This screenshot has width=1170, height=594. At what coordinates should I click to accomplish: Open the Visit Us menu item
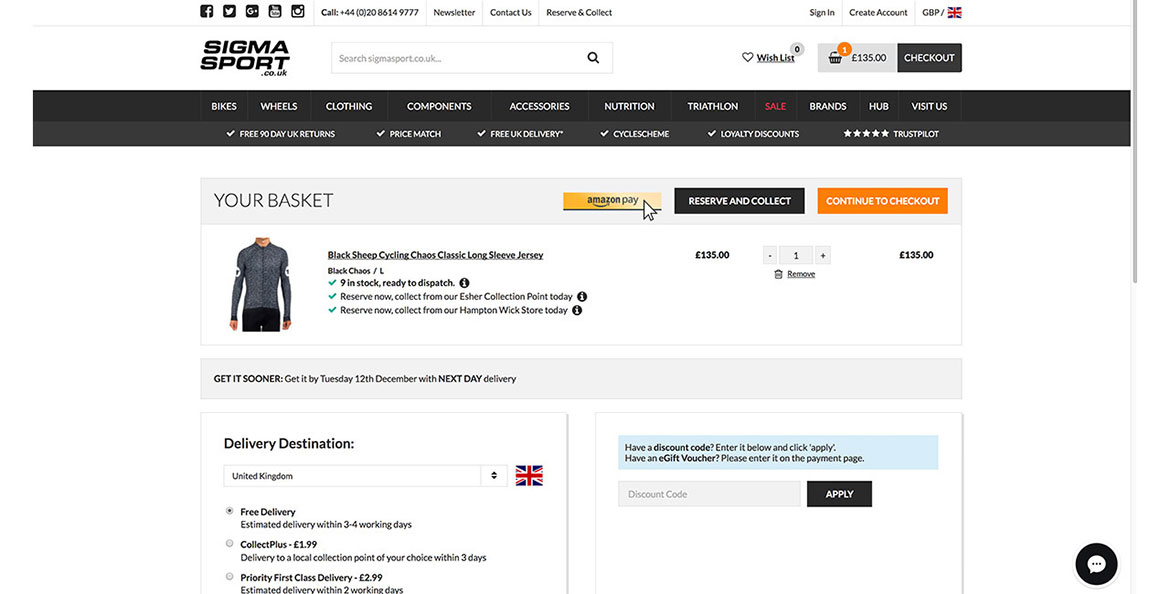pos(929,106)
